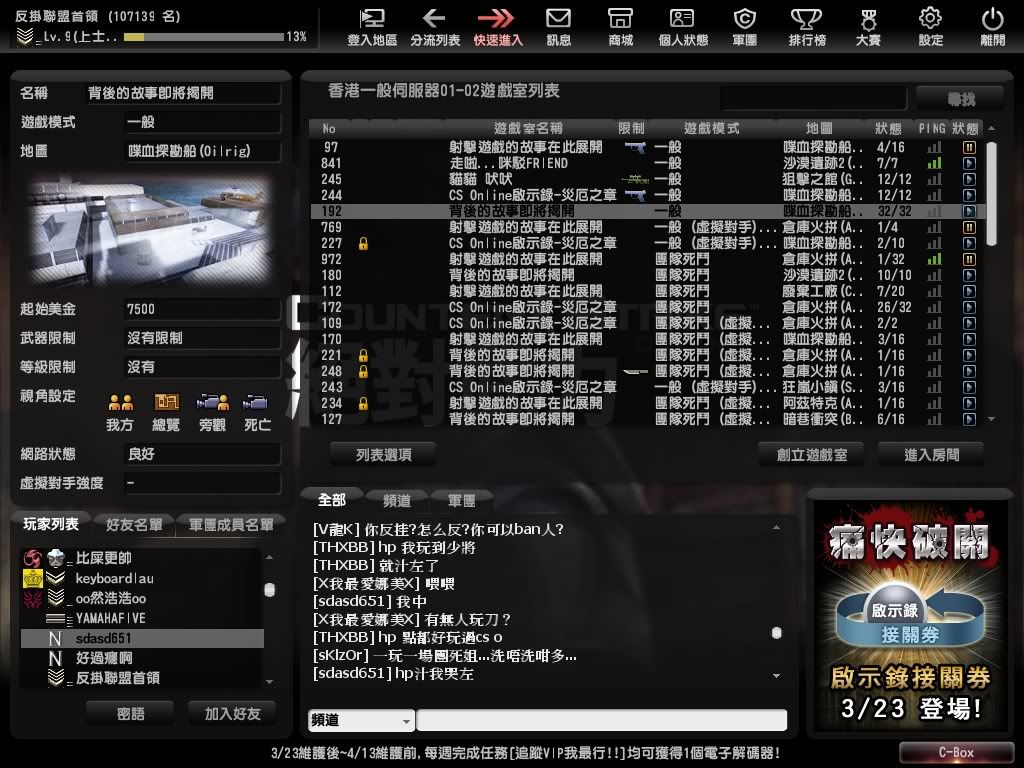The width and height of the screenshot is (1024, 768).
Task: Click the player list scroll-down arrow
Action: point(269,680)
